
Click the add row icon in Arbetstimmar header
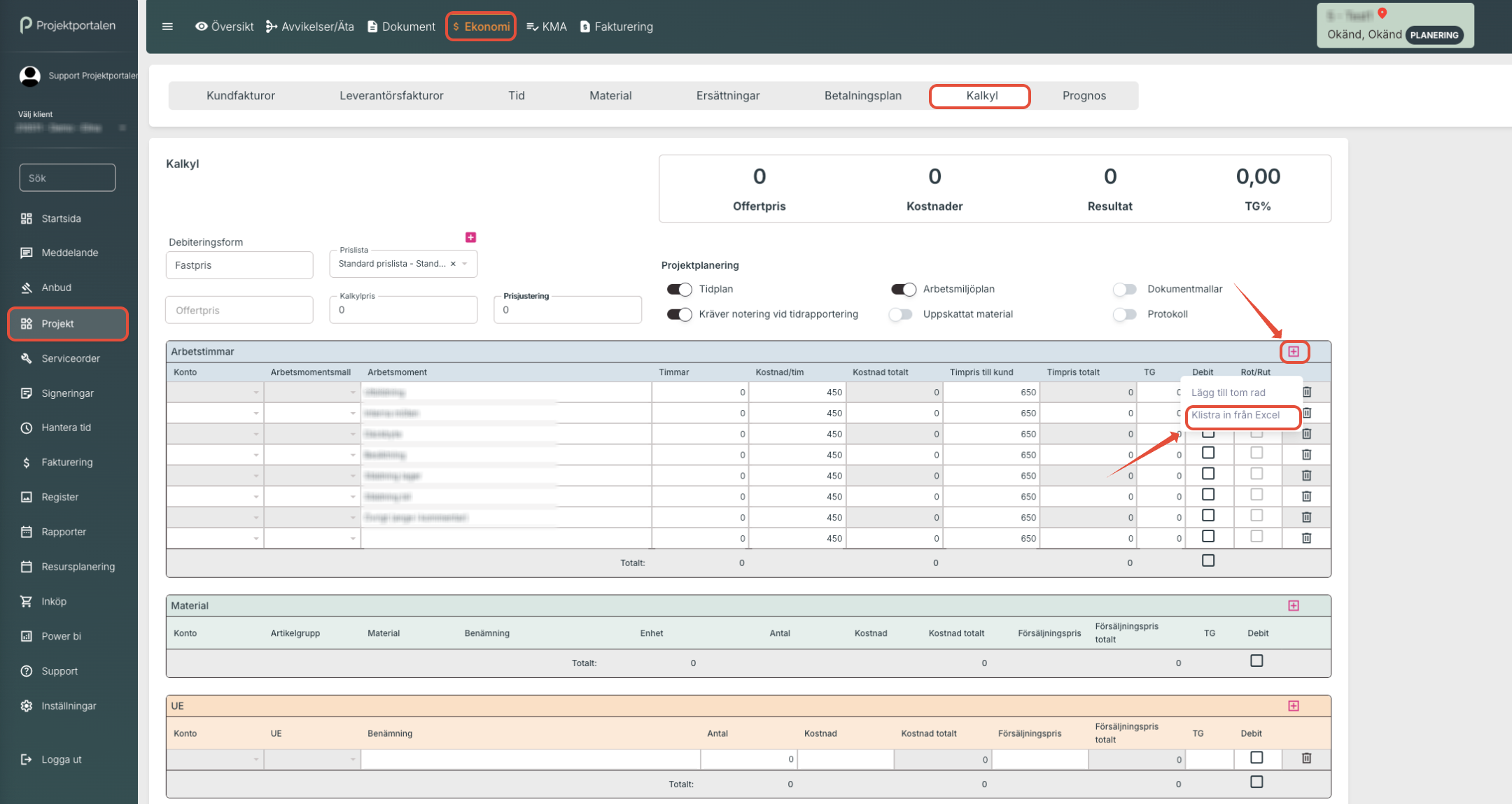(x=1294, y=351)
